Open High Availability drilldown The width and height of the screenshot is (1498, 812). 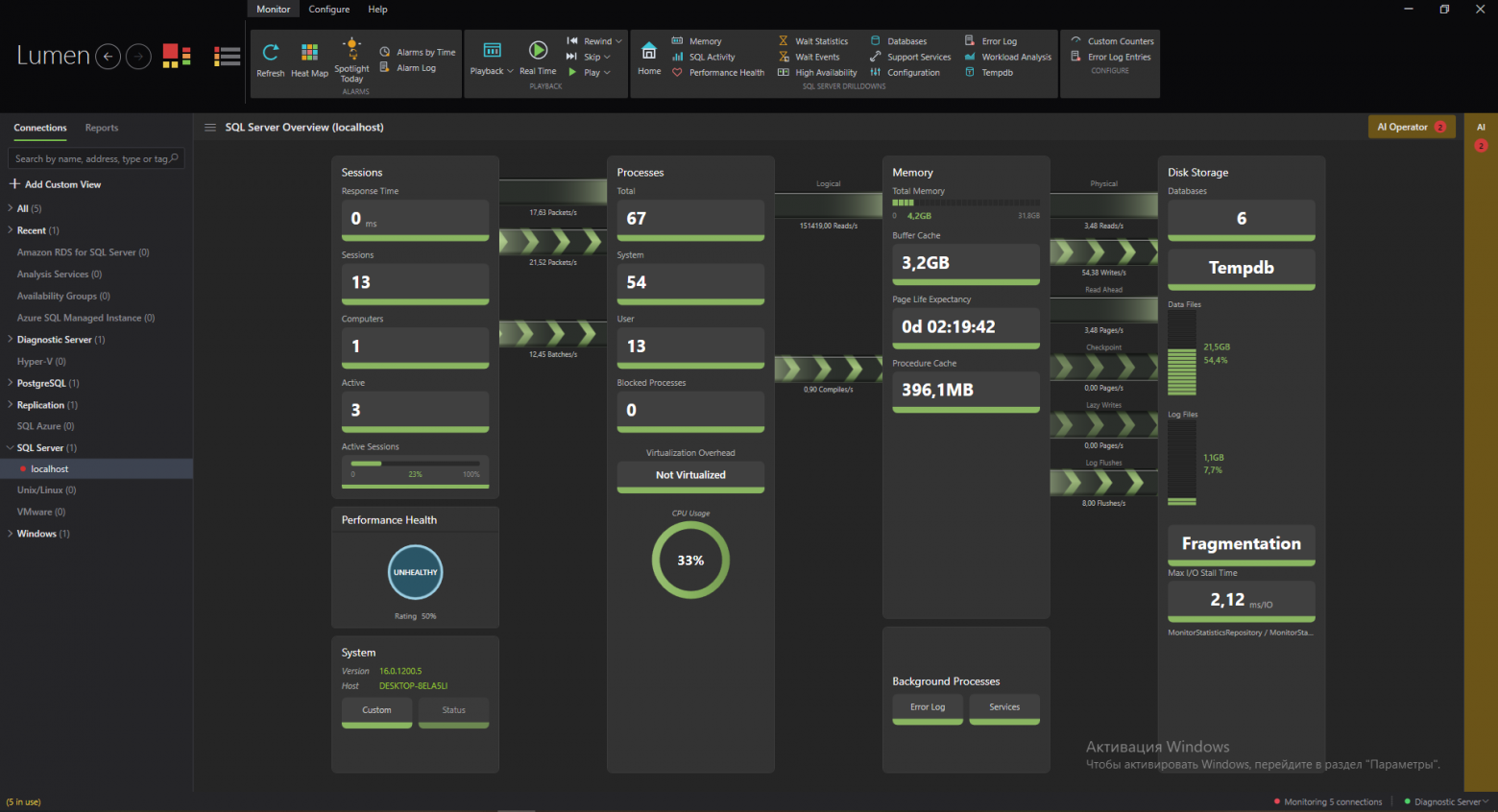[817, 72]
